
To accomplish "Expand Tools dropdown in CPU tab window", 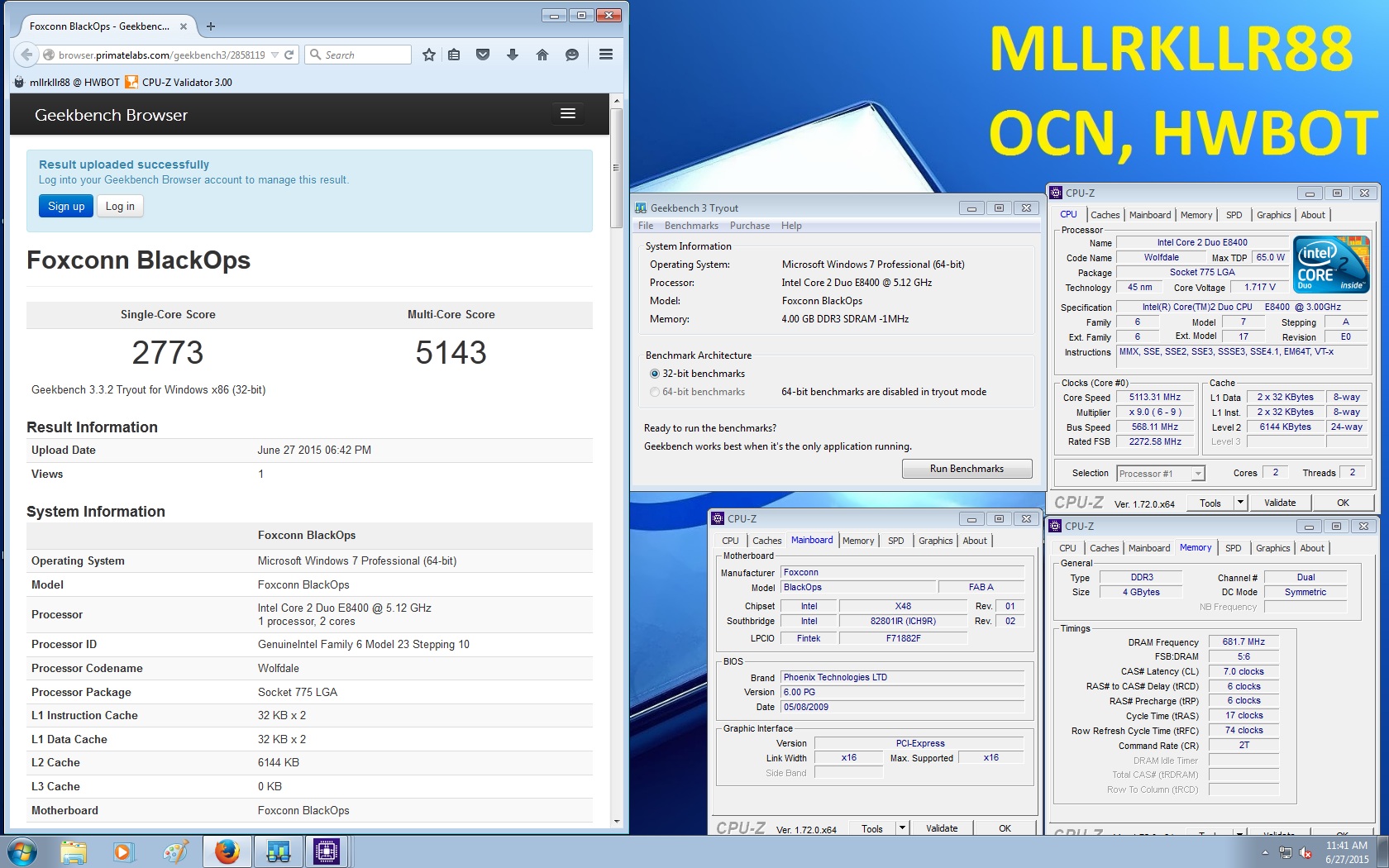I will point(1240,503).
